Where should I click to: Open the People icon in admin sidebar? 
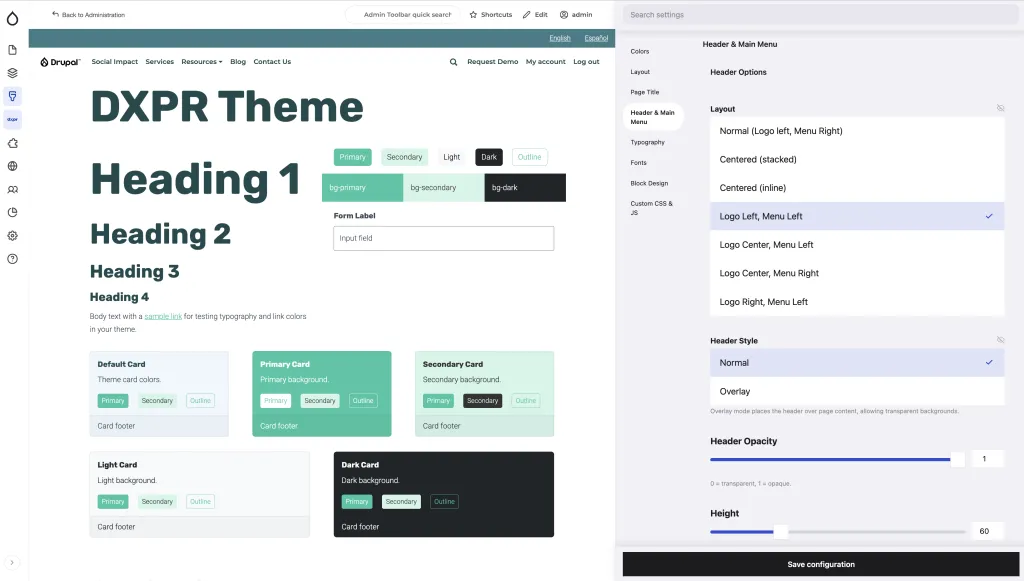click(x=12, y=190)
